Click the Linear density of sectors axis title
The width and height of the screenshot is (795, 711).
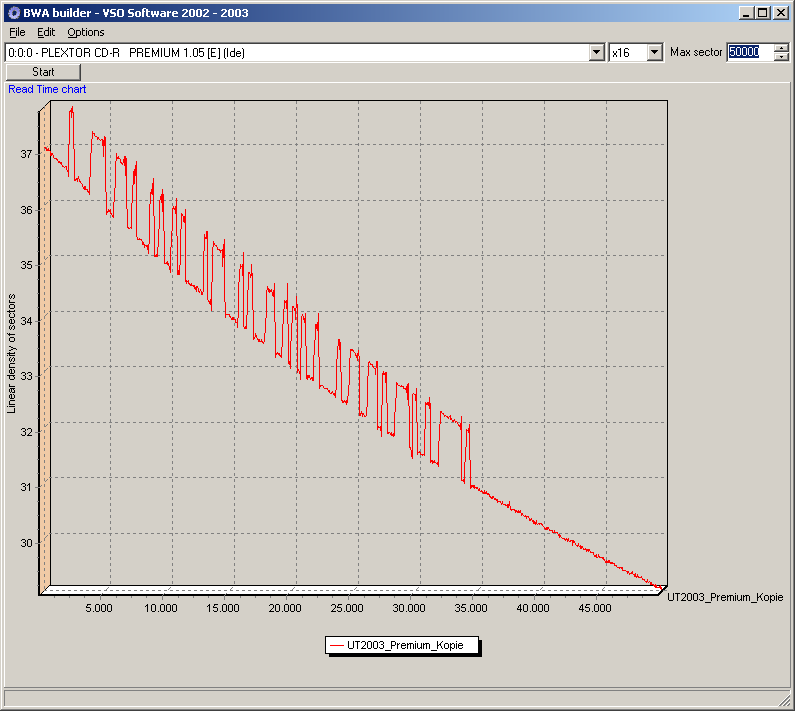pyautogui.click(x=11, y=353)
